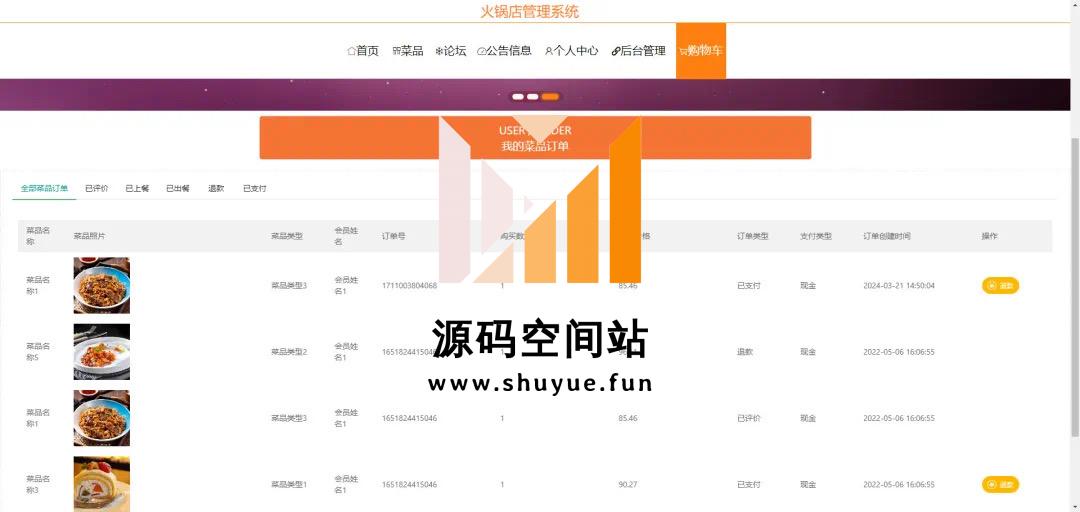The width and height of the screenshot is (1080, 512).
Task: Open dish photo in the 2024-03-21 order row
Action: (101, 285)
